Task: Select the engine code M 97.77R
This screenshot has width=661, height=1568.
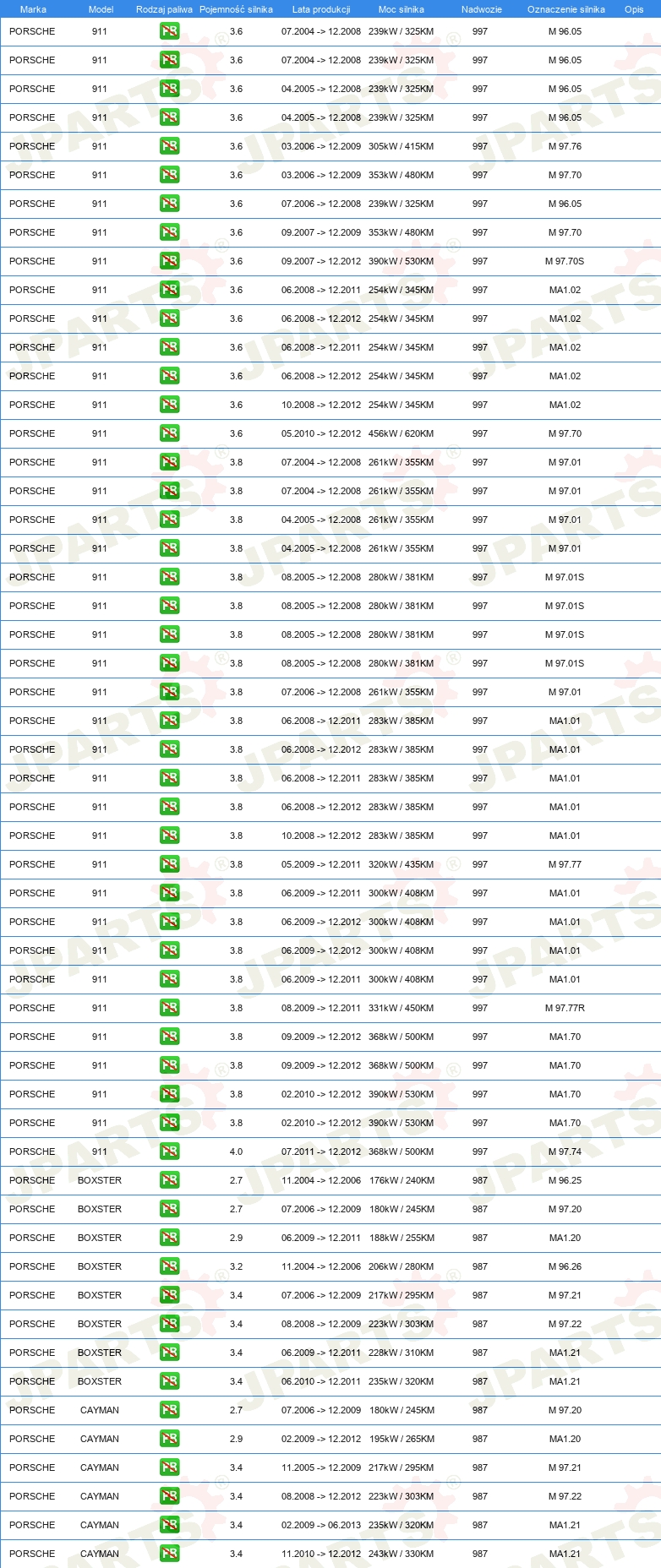Action: 565,1008
